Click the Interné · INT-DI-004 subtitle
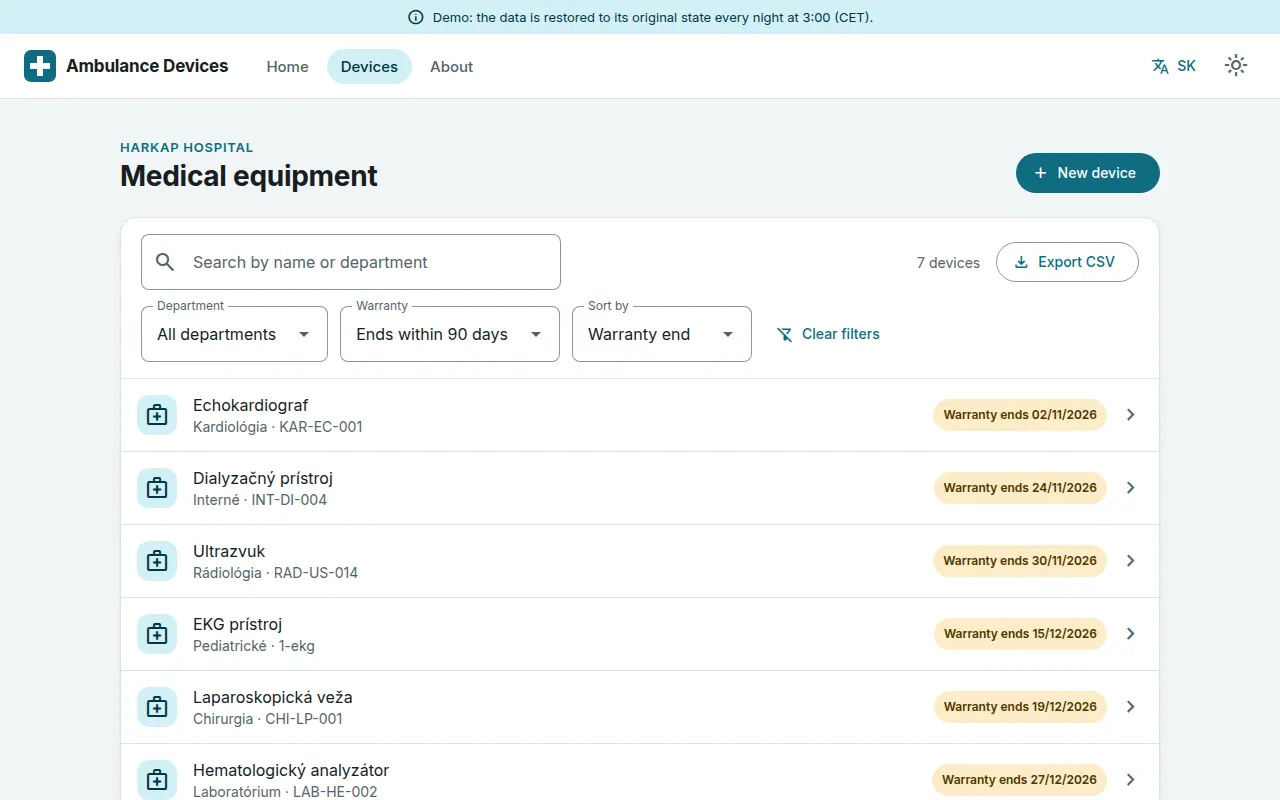Screen dimensions: 1280x800 click(x=260, y=500)
